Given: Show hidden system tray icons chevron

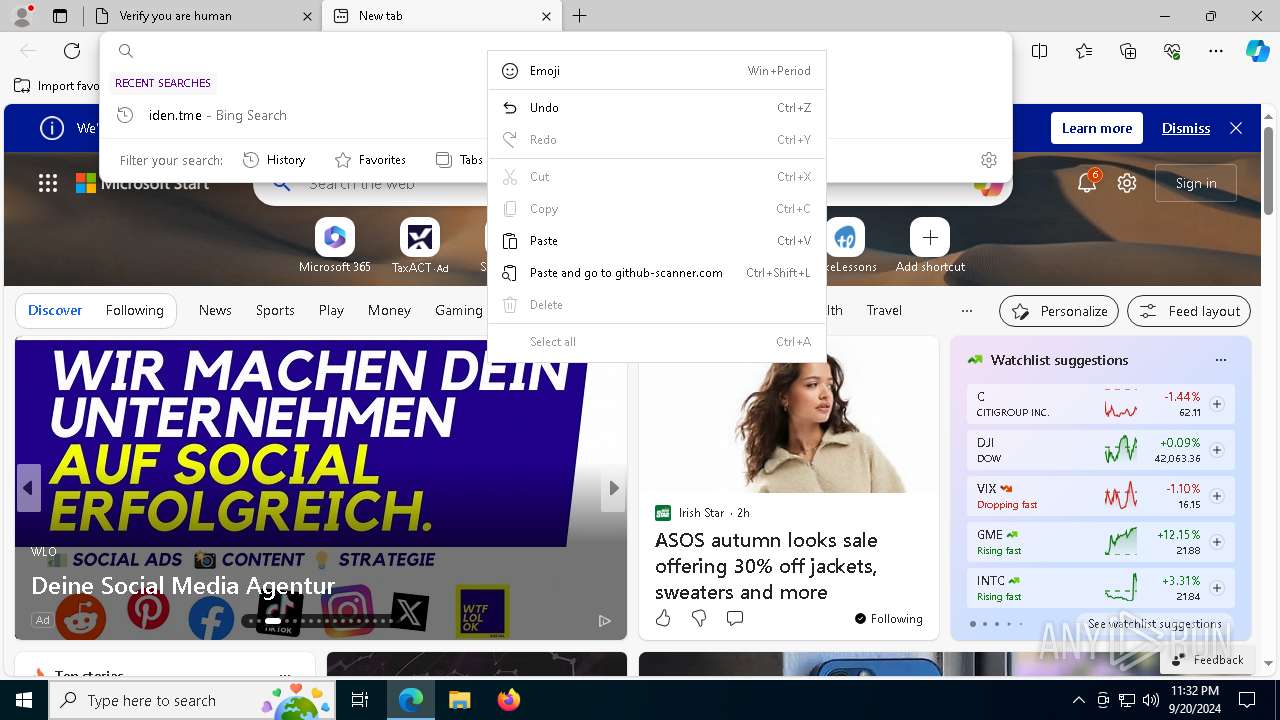Looking at the screenshot, I should pos(1078,700).
